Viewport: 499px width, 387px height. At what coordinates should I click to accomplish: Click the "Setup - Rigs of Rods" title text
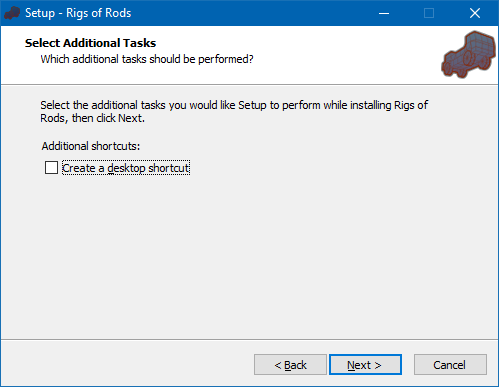[x=78, y=13]
